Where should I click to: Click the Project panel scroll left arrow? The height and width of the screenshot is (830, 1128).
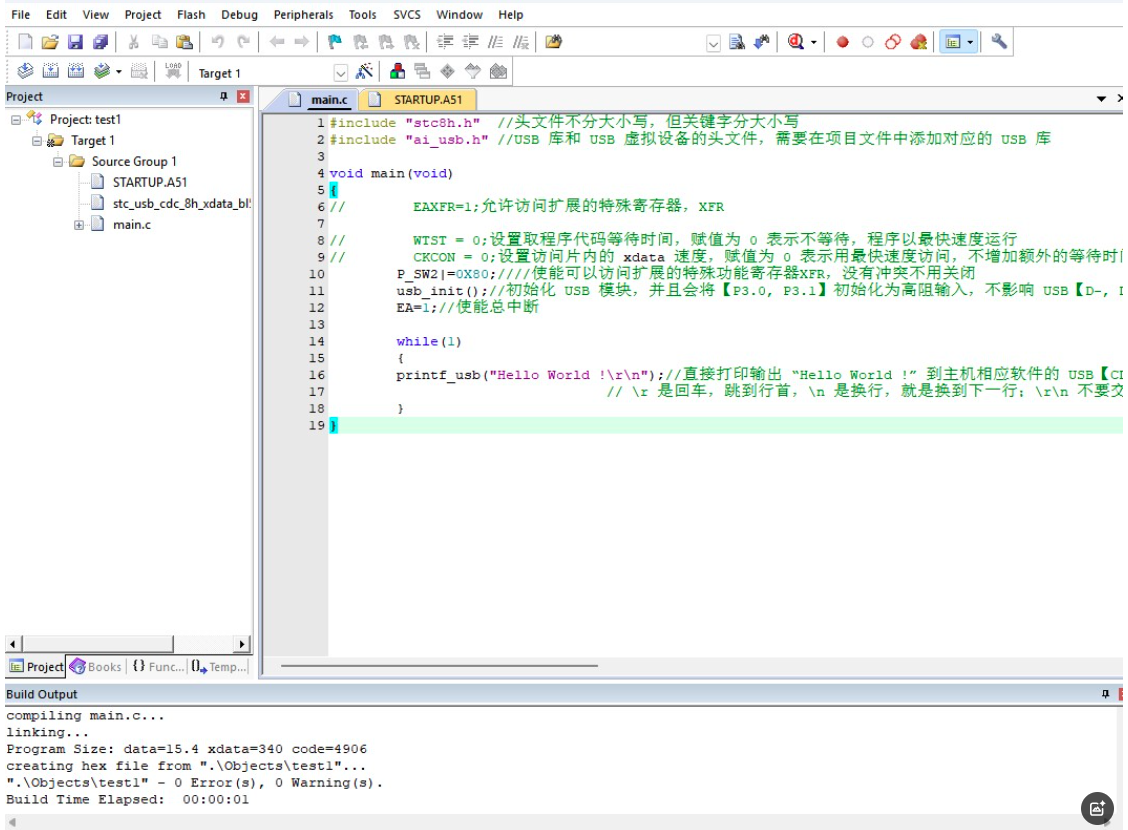tap(13, 644)
